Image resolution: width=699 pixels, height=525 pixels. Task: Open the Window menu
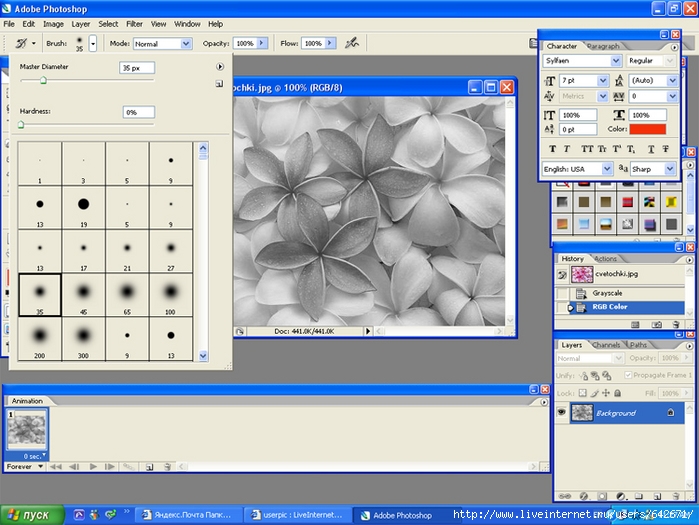pyautogui.click(x=187, y=24)
